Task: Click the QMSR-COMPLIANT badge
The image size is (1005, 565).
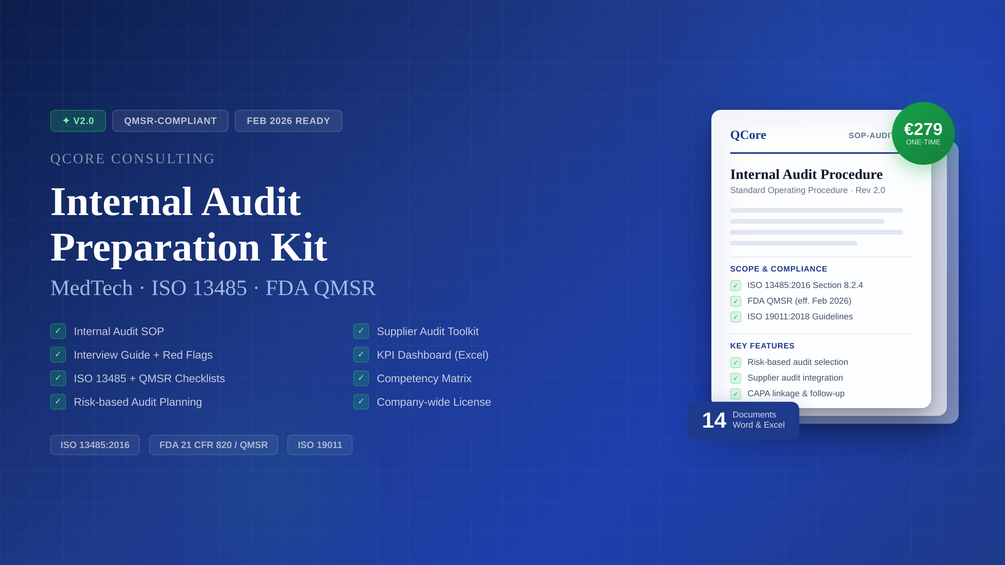Action: 170,121
